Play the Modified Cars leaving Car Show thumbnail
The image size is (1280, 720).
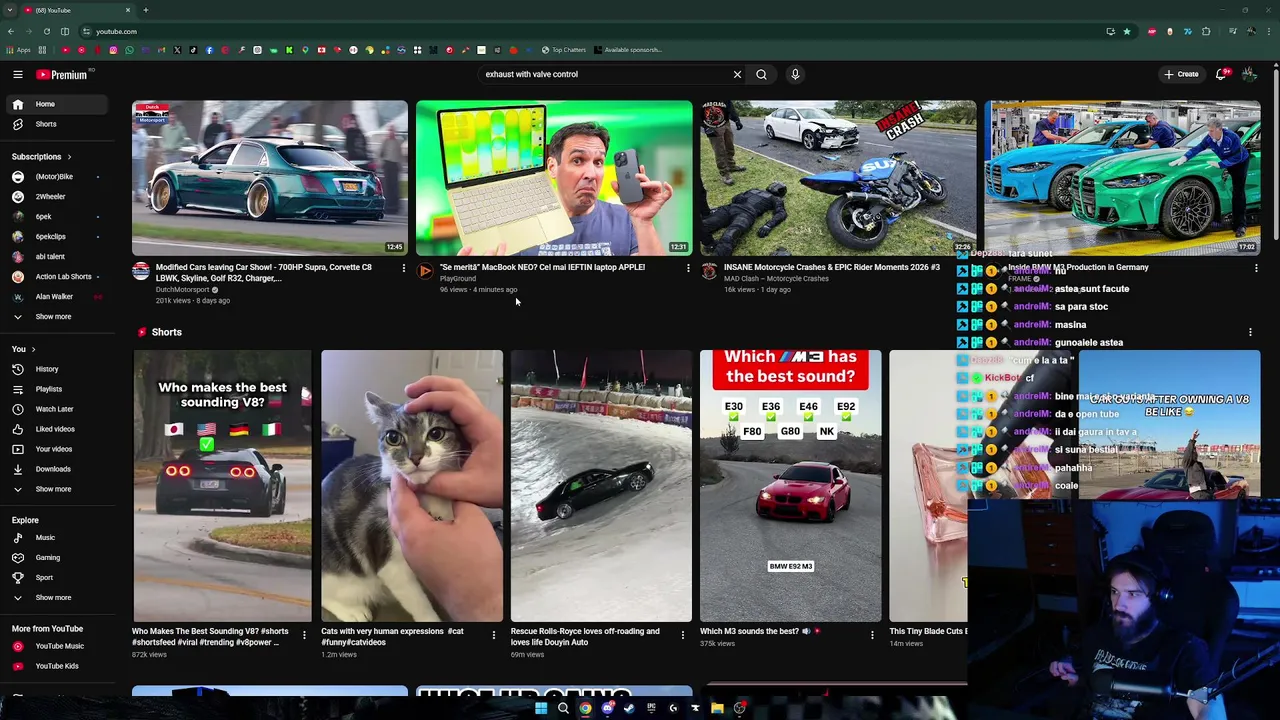tap(270, 178)
